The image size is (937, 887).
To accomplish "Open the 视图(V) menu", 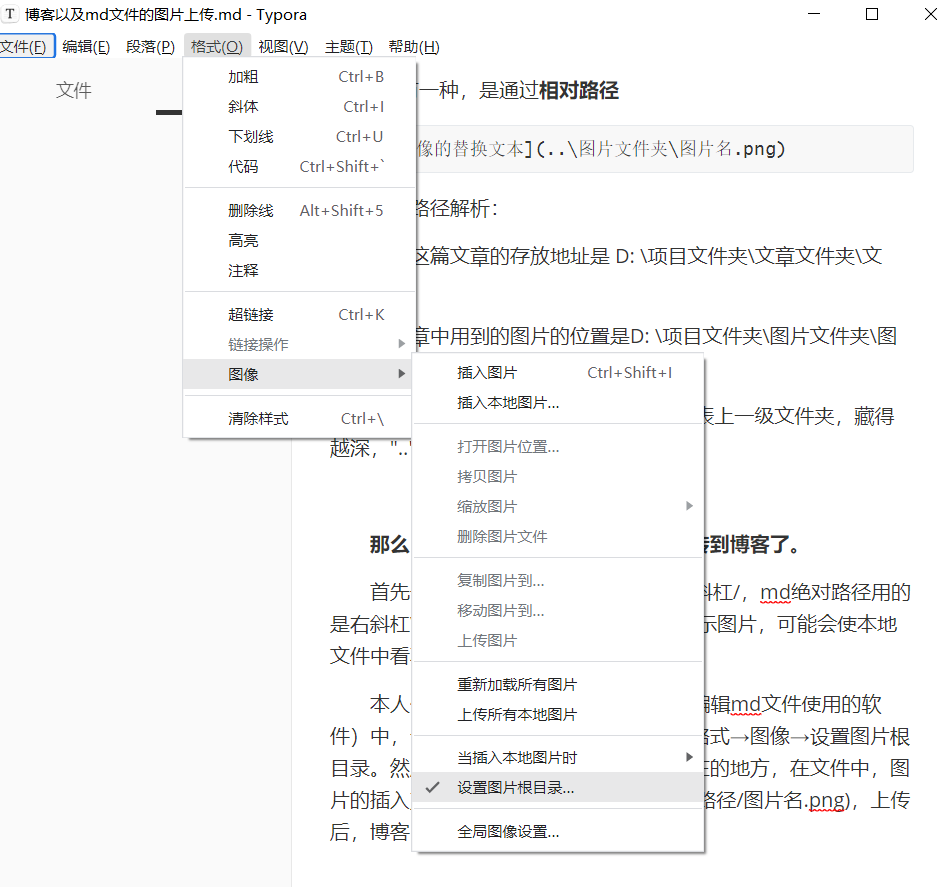I will pos(283,47).
